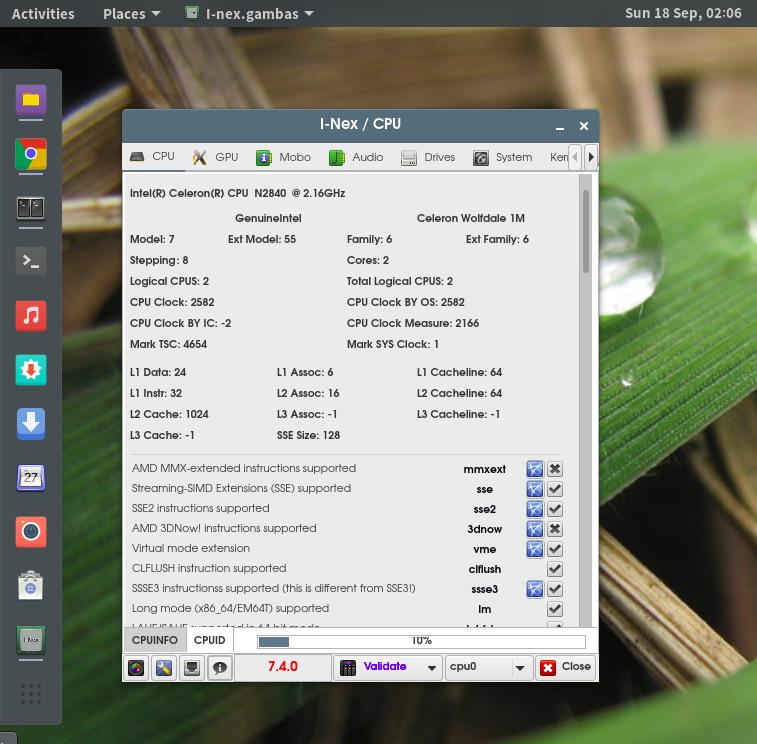757x744 pixels.
Task: Click the info bubble icon in bottom toolbar
Action: coord(219,668)
